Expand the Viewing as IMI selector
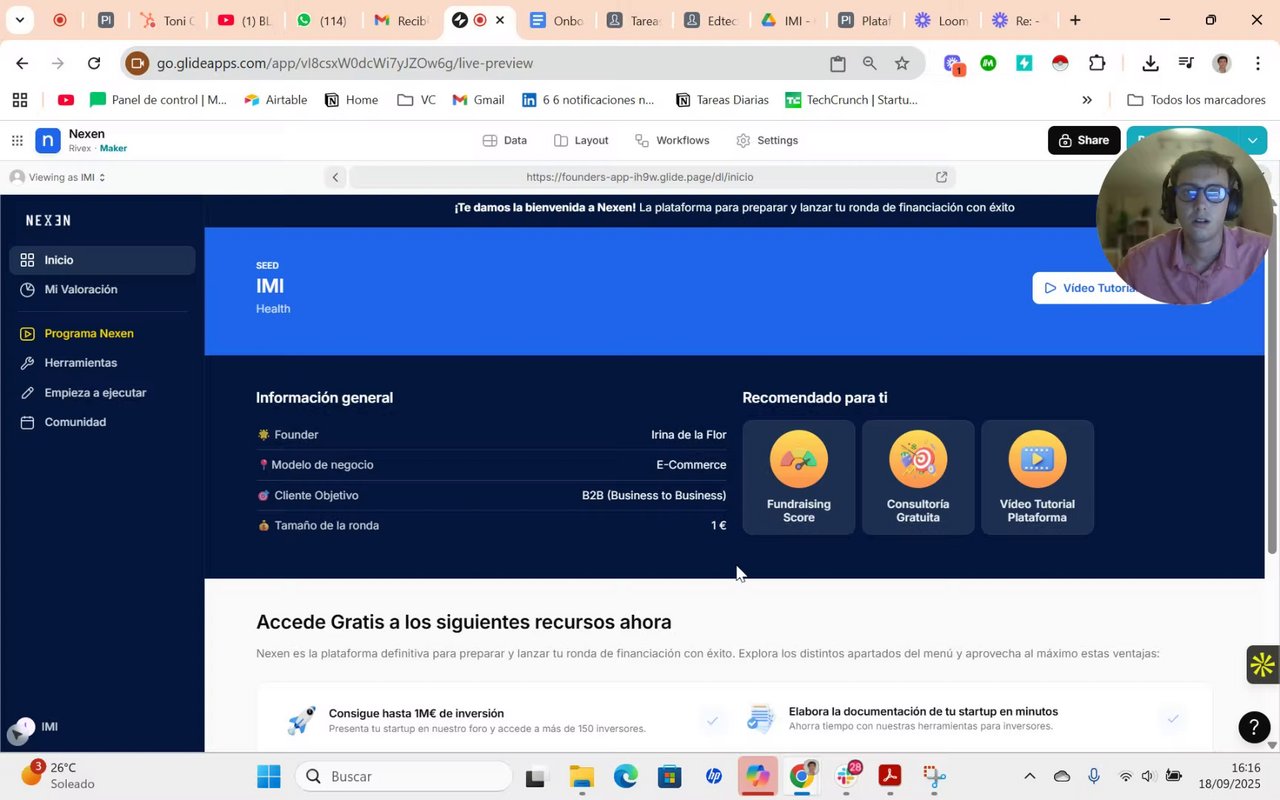Image resolution: width=1280 pixels, height=800 pixels. point(58,177)
